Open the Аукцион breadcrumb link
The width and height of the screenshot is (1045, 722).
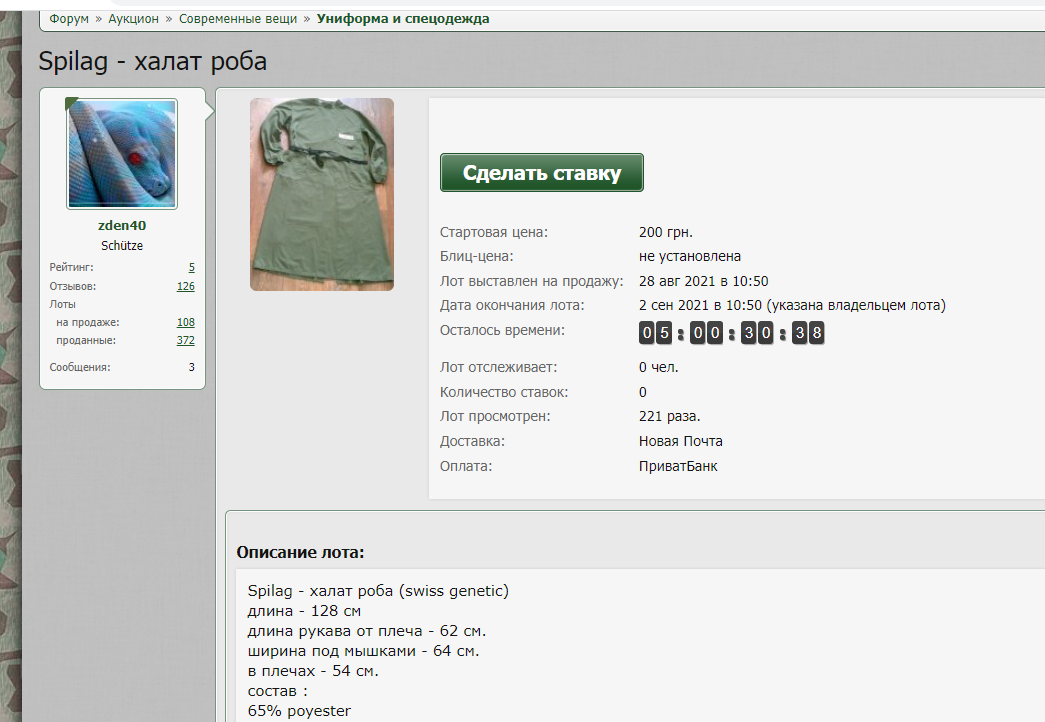point(133,19)
